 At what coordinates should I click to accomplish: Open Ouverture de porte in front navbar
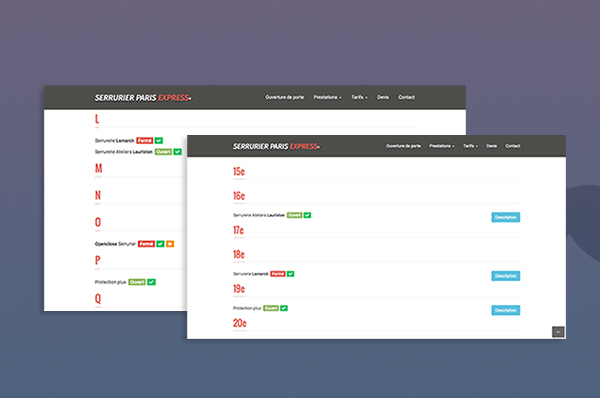pyautogui.click(x=403, y=146)
